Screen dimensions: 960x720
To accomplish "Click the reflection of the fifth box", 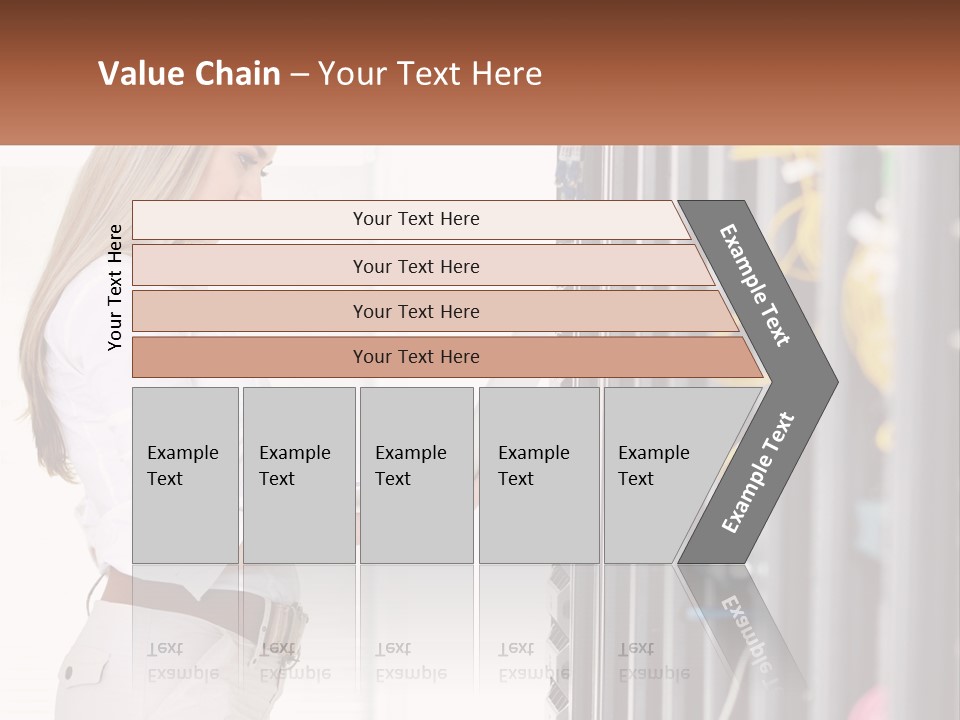I will pyautogui.click(x=650, y=640).
